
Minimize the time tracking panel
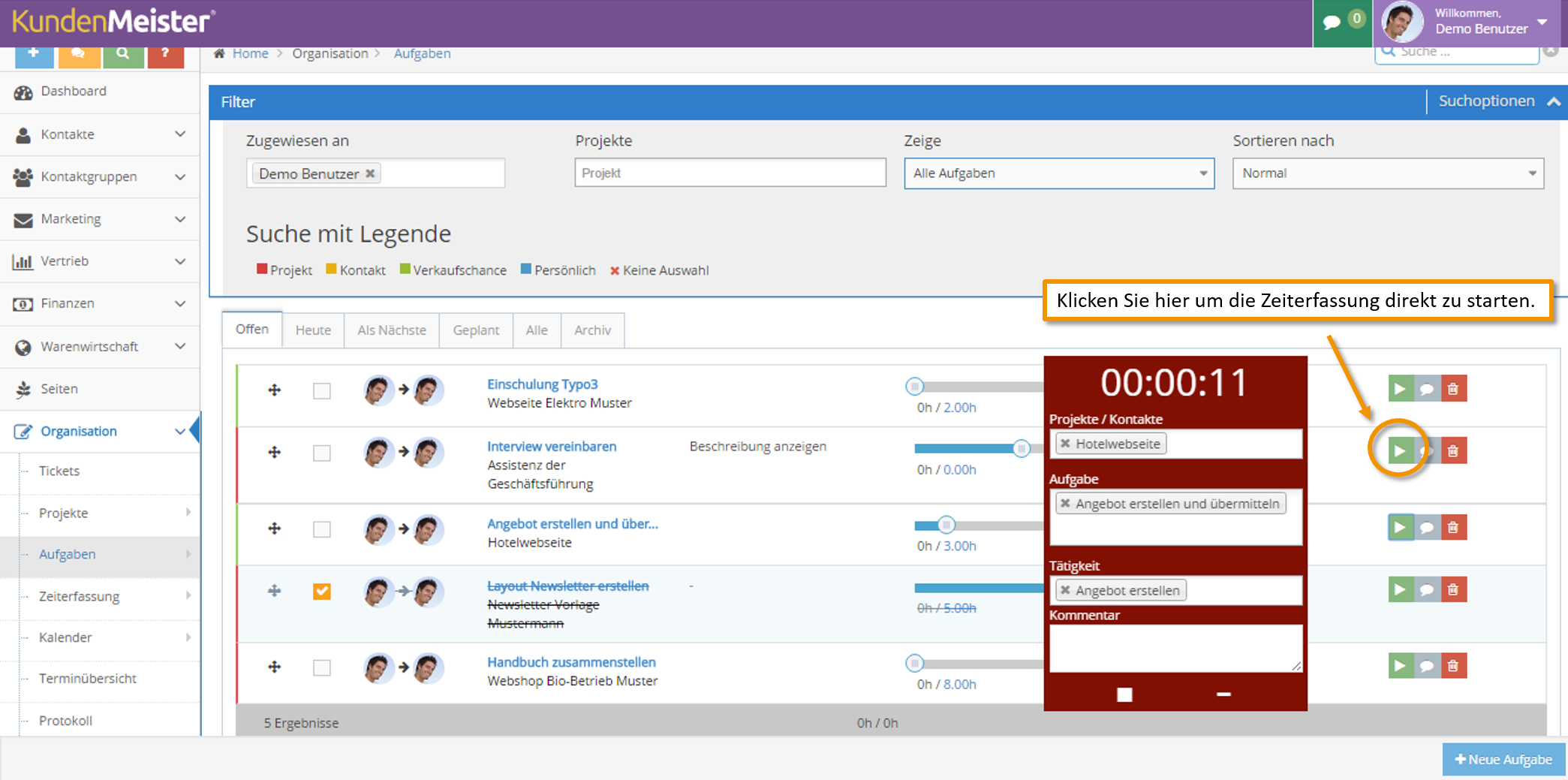click(1223, 694)
